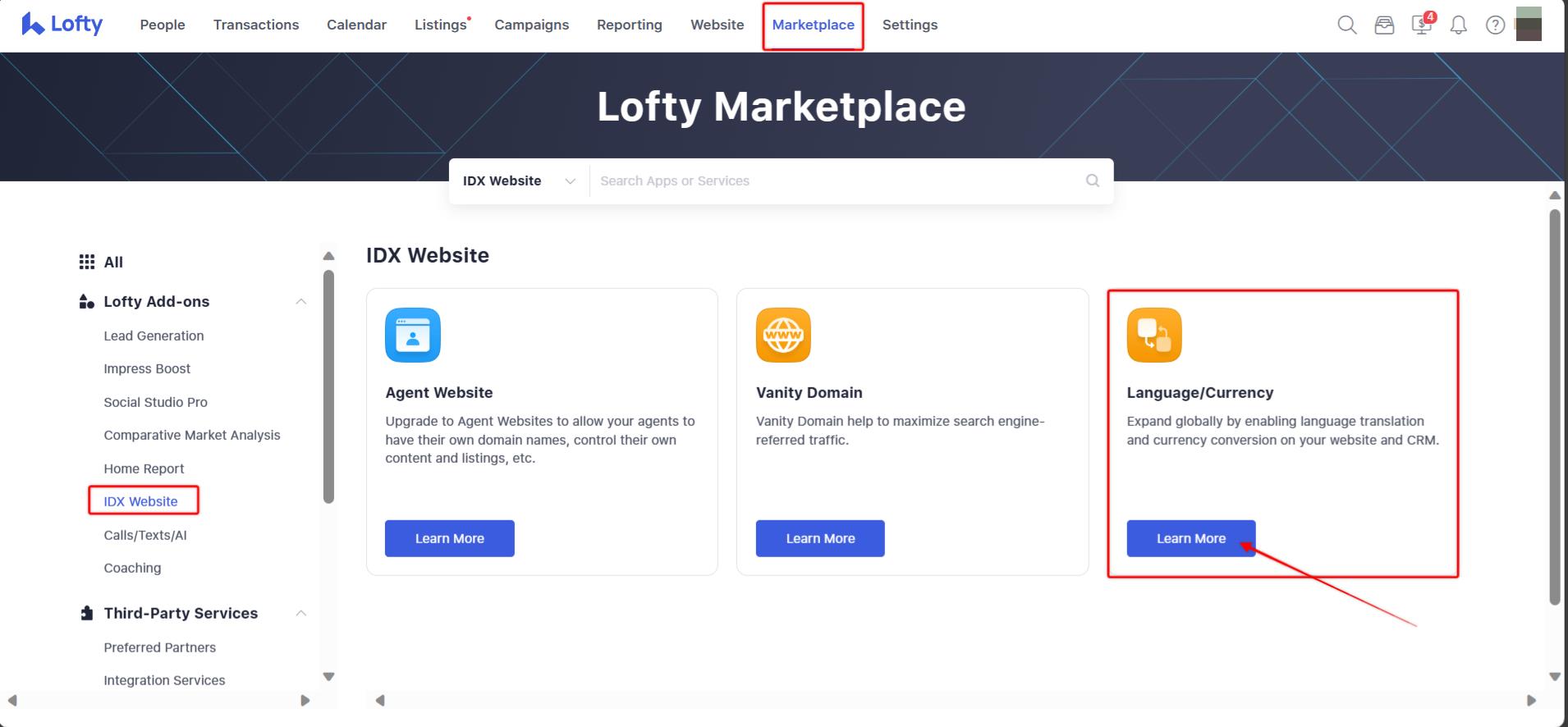Select Calls/Texts/AI in sidebar

[x=145, y=535]
